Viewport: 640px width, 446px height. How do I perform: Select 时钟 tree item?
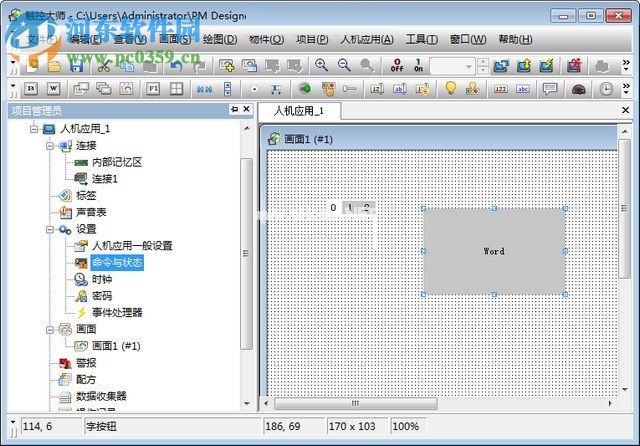click(x=102, y=279)
